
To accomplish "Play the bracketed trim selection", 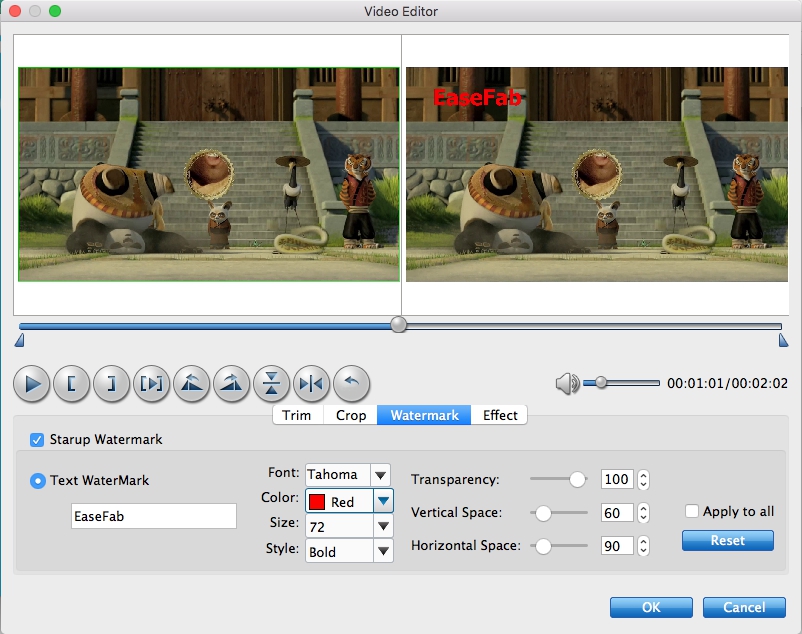I will [x=151, y=383].
